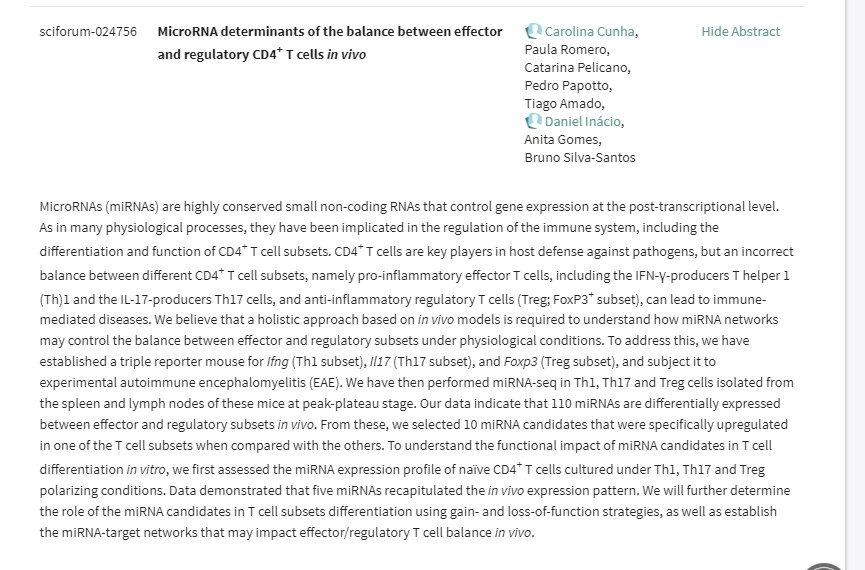
Task: Click author name Pedro Papotto
Action: click(x=568, y=85)
